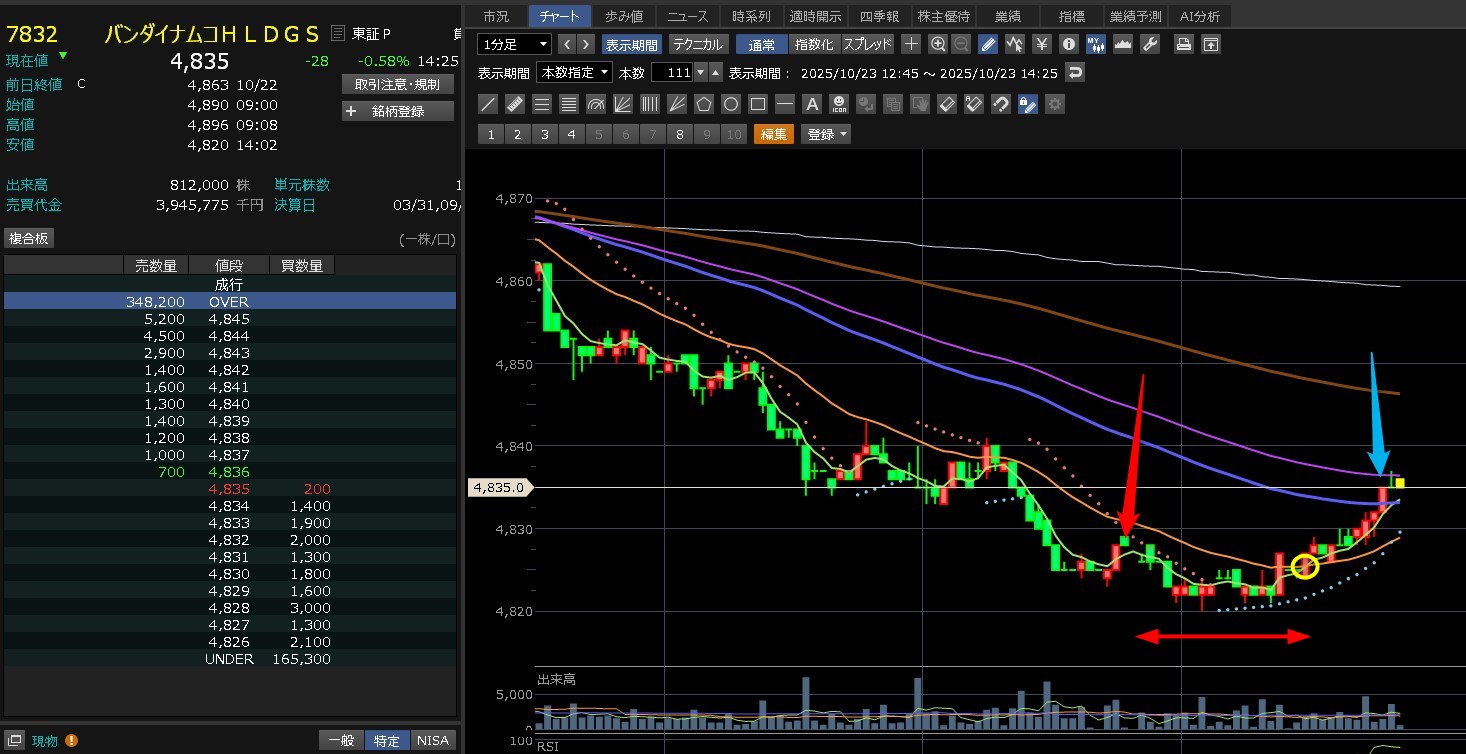Expand the 登録 dropdown menu
Viewport: 1466px width, 754px height.
click(x=827, y=134)
